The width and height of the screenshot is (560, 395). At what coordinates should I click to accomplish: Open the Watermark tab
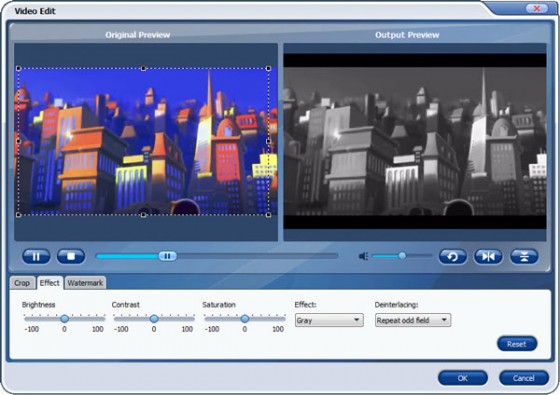coord(85,283)
